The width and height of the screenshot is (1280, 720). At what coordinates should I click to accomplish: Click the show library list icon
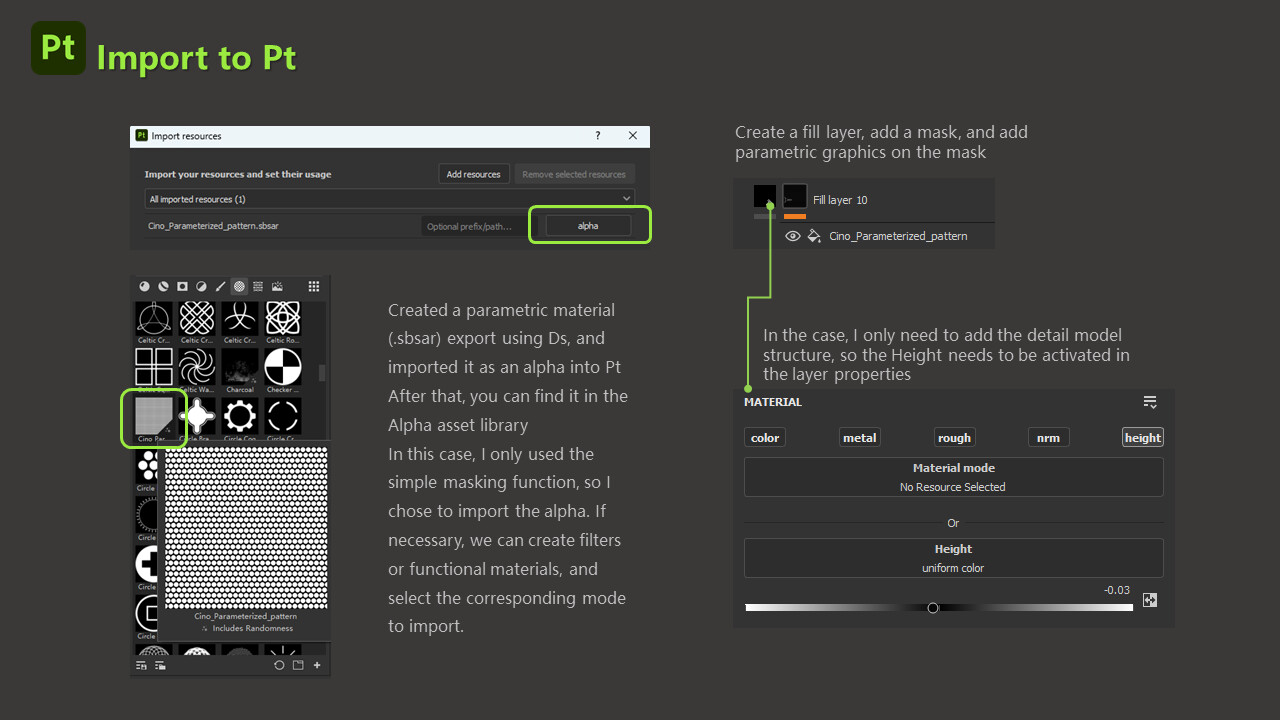pyautogui.click(x=142, y=665)
